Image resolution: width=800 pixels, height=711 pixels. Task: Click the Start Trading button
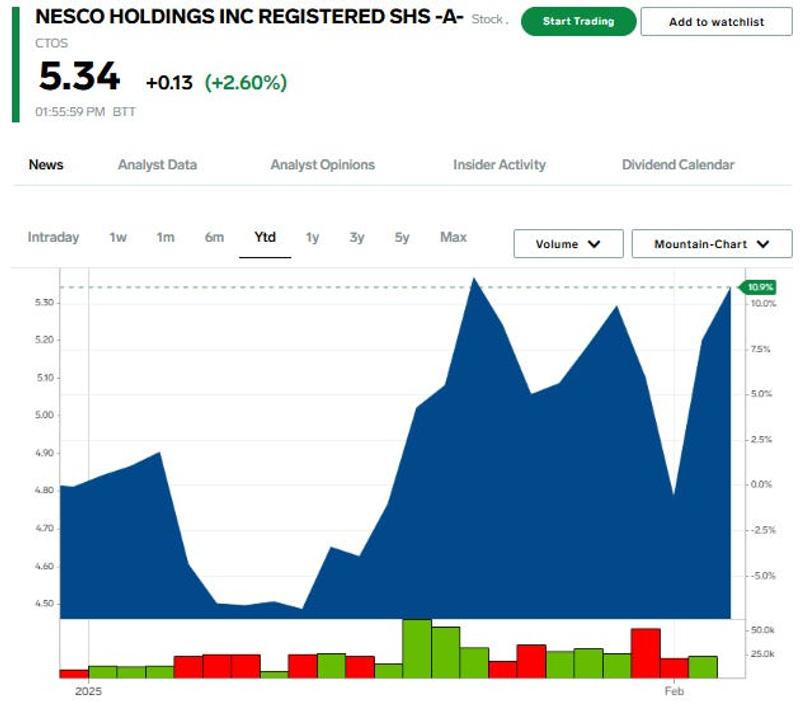578,21
